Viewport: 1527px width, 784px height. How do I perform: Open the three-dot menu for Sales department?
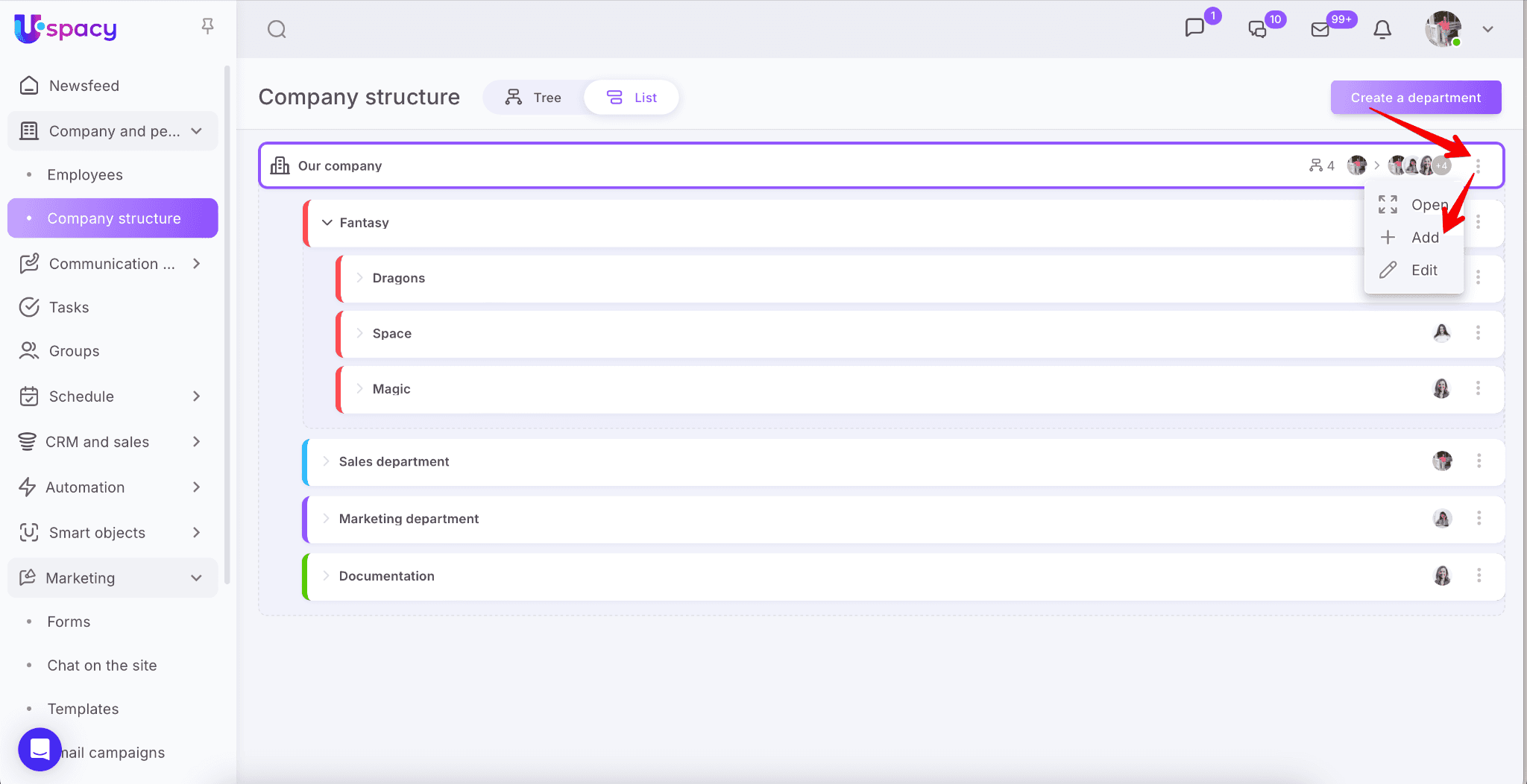[1479, 461]
